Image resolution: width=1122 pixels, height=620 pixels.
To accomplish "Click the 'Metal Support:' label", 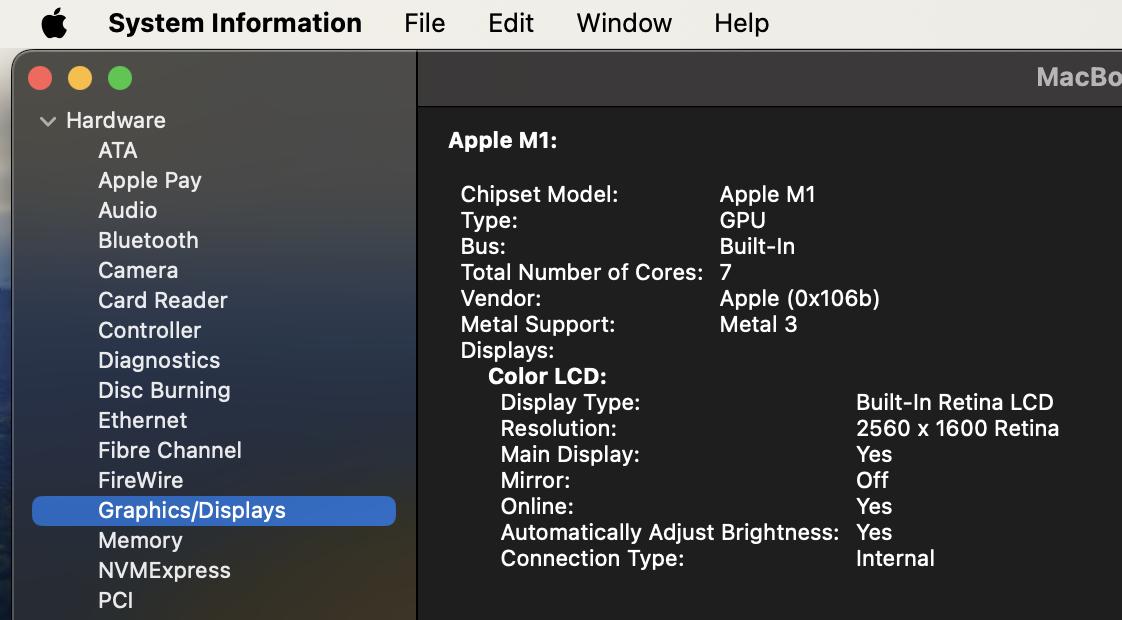I will [538, 325].
